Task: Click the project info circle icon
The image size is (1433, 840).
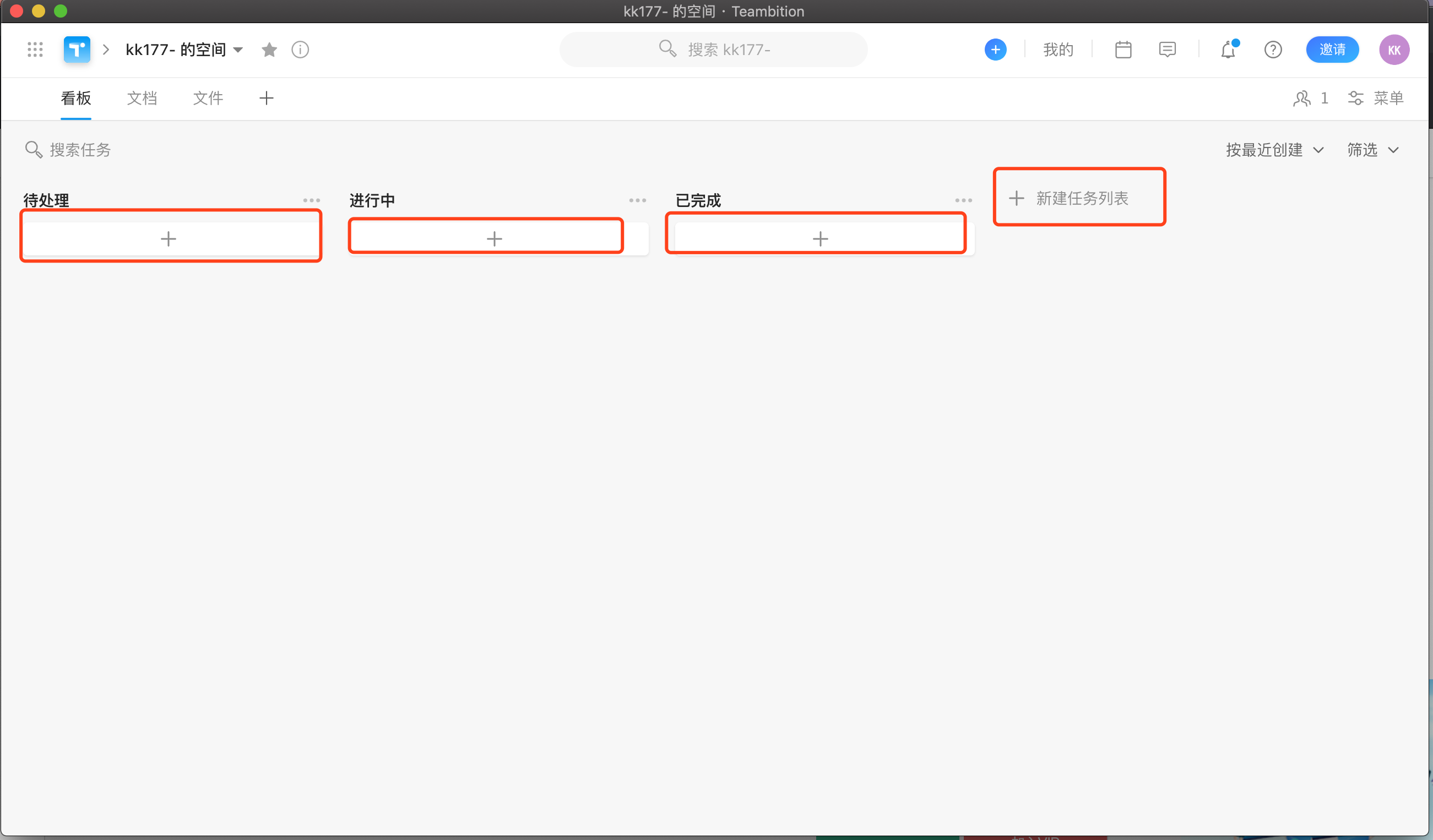Action: (x=300, y=50)
